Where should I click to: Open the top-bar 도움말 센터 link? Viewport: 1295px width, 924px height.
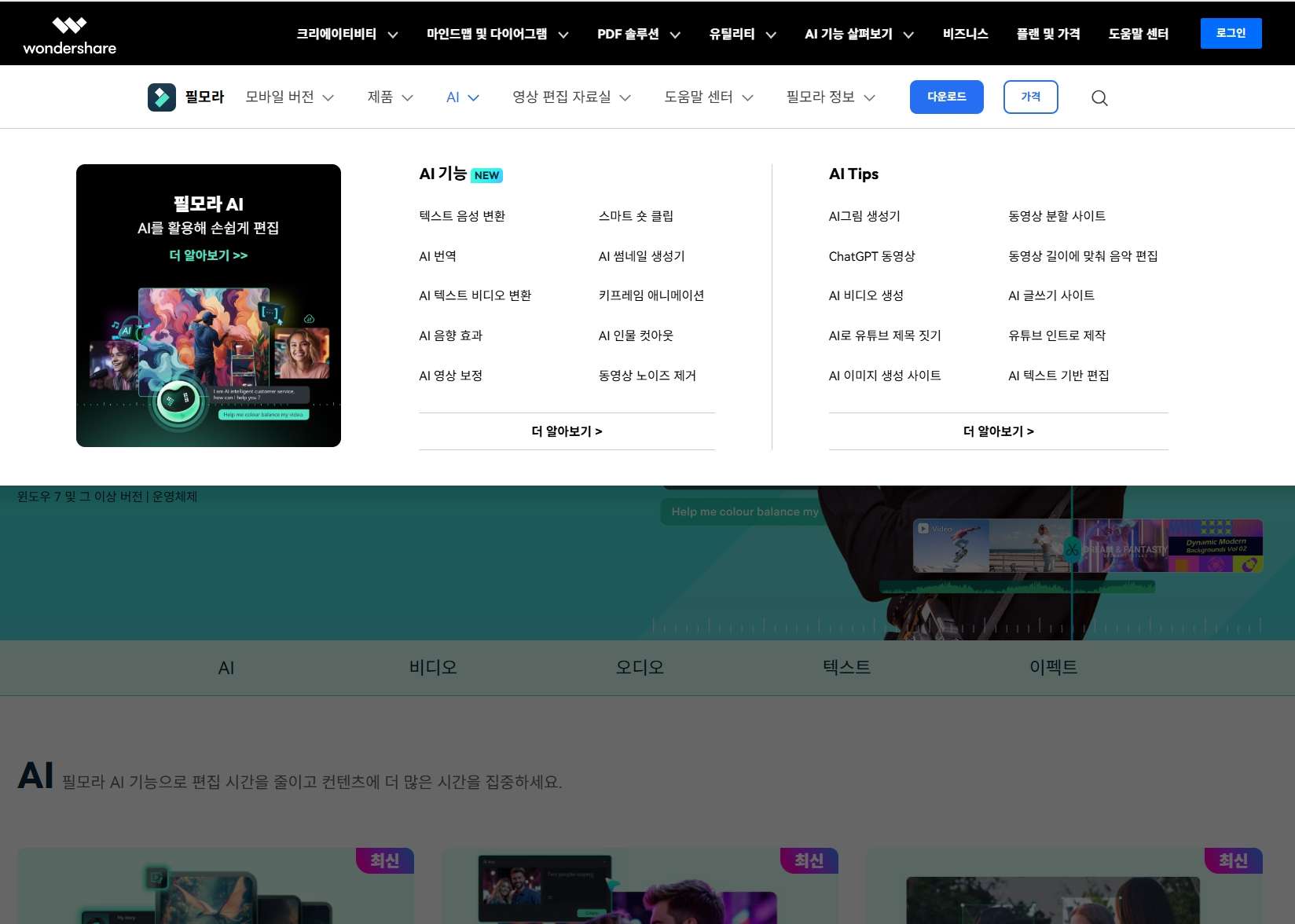[x=1139, y=34]
